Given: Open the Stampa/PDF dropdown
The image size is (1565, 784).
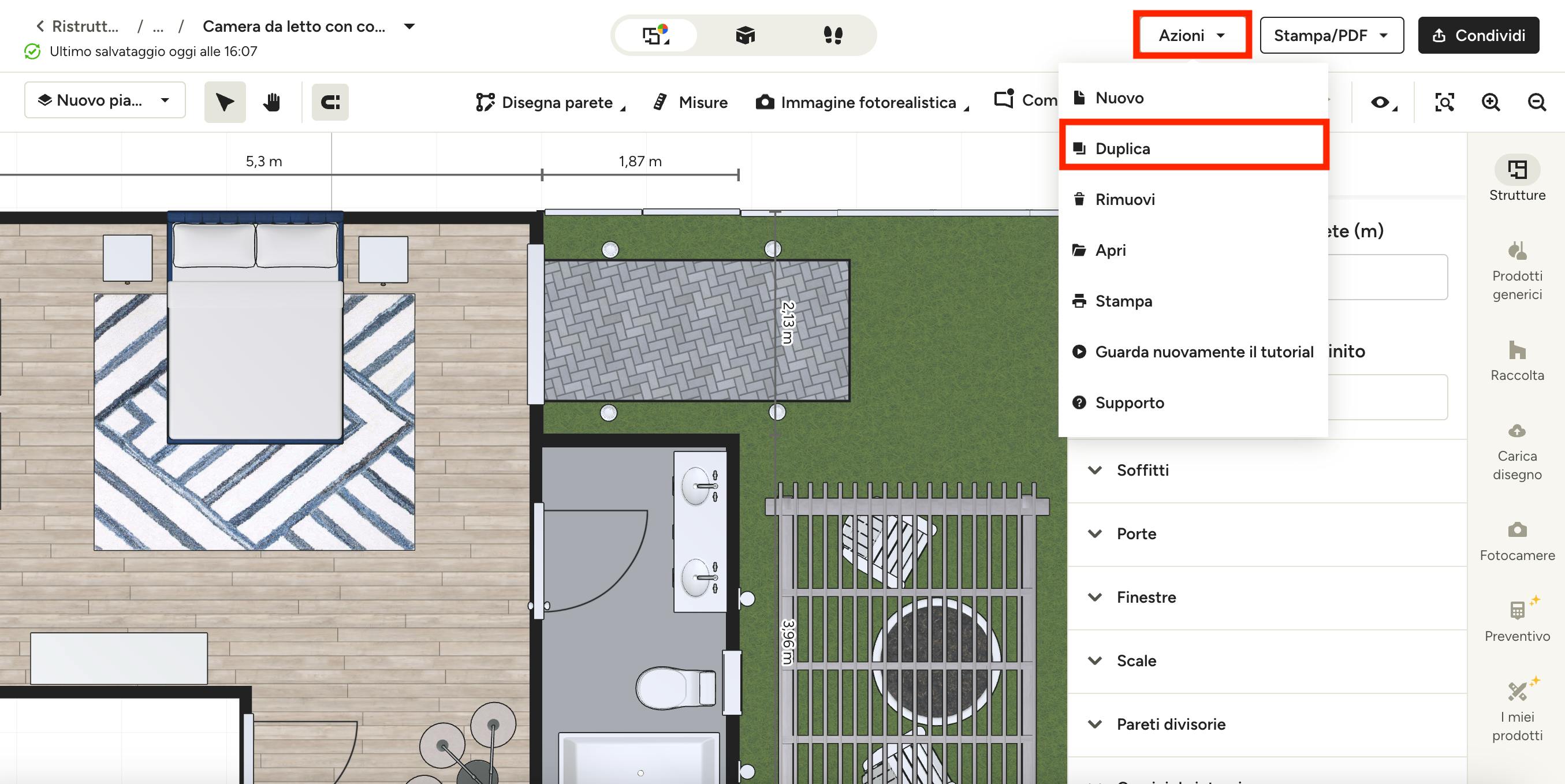Looking at the screenshot, I should 1331,35.
